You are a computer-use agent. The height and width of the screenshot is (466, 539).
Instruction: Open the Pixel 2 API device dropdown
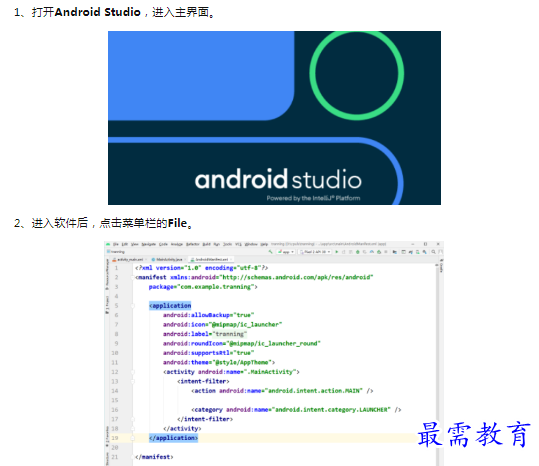tap(315, 252)
